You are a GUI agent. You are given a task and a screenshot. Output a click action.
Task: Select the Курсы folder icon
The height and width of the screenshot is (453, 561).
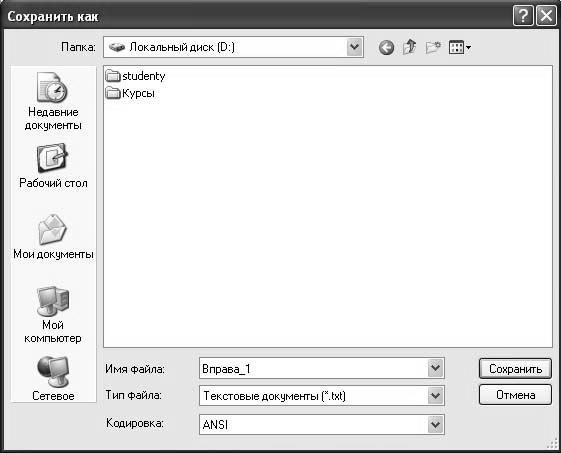113,93
